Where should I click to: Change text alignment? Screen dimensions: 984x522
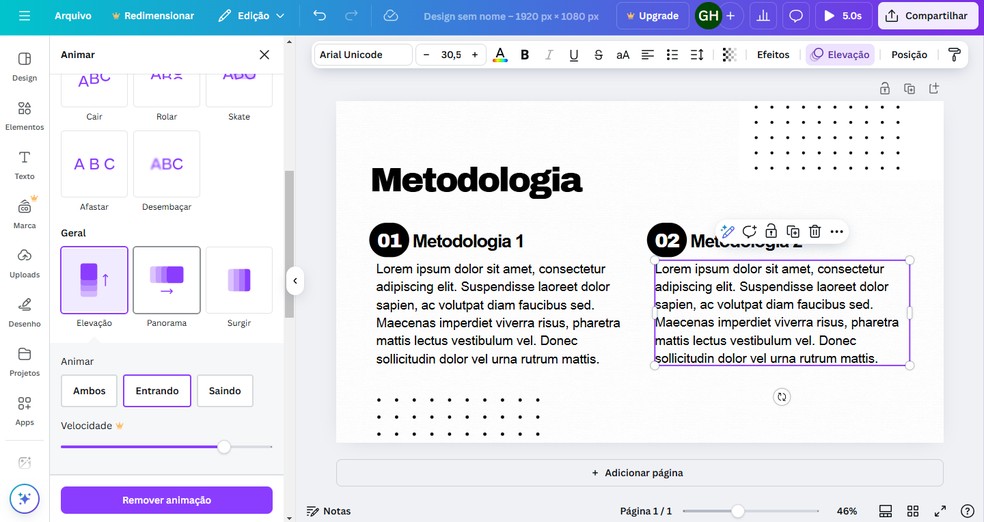click(x=648, y=55)
